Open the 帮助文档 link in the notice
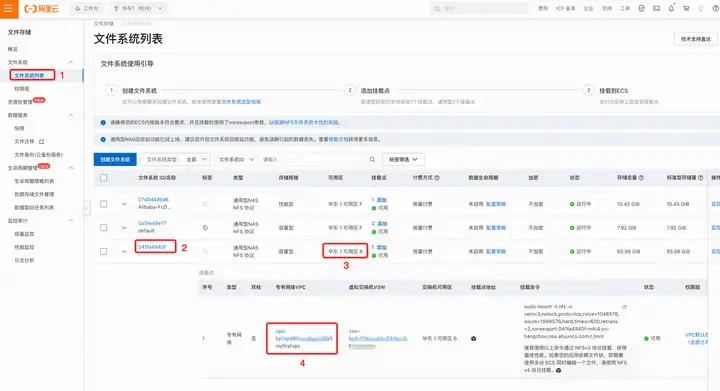720x391 pixels. click(338, 139)
